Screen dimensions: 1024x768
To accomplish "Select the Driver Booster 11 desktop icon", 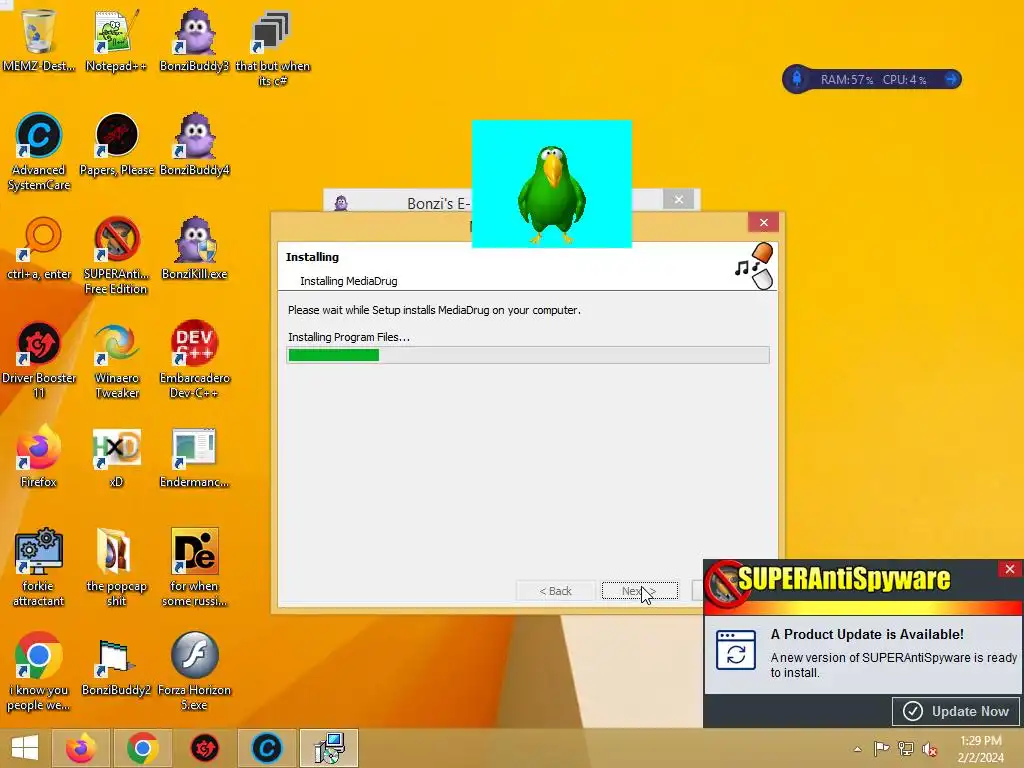I will tap(39, 360).
